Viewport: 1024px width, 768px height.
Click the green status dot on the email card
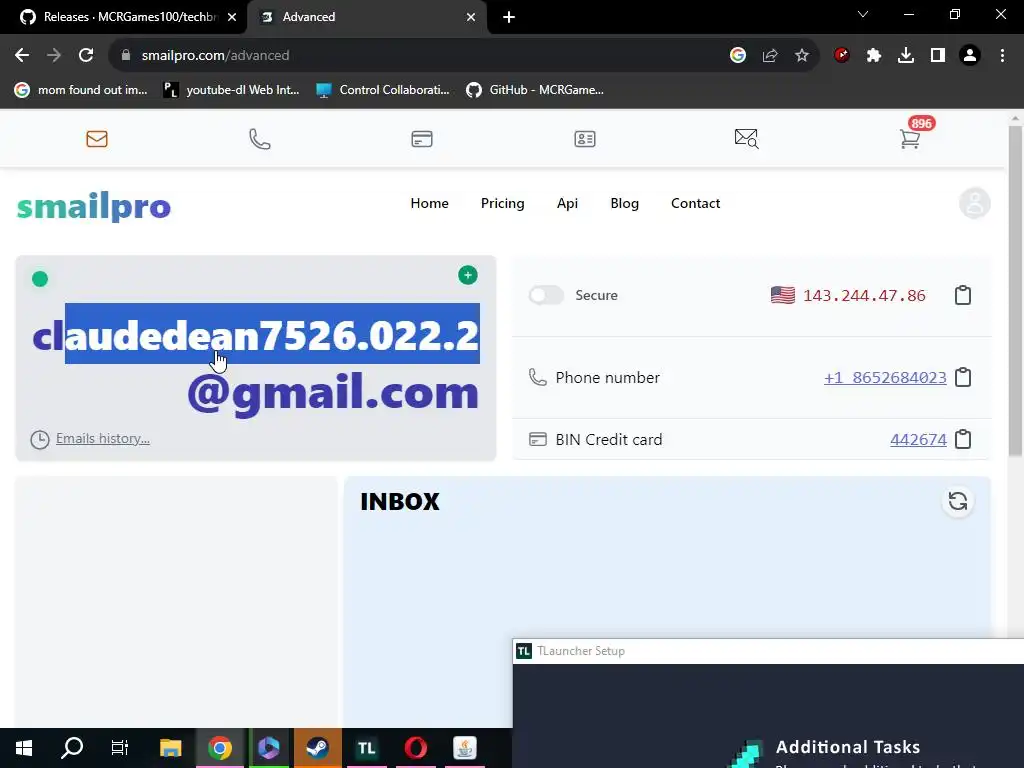point(40,279)
